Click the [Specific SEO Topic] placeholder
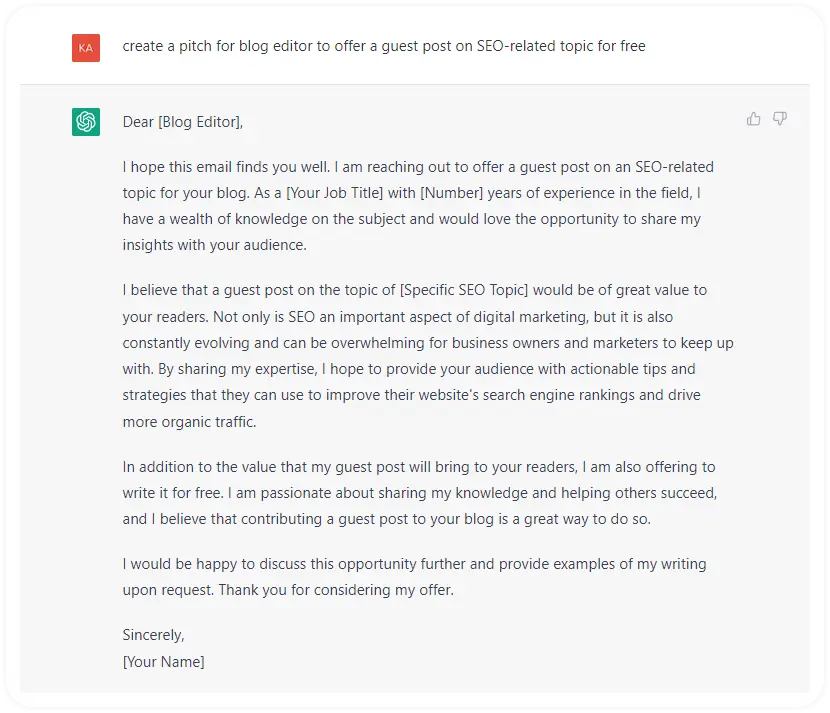Viewport: 830px width, 713px height. (464, 290)
